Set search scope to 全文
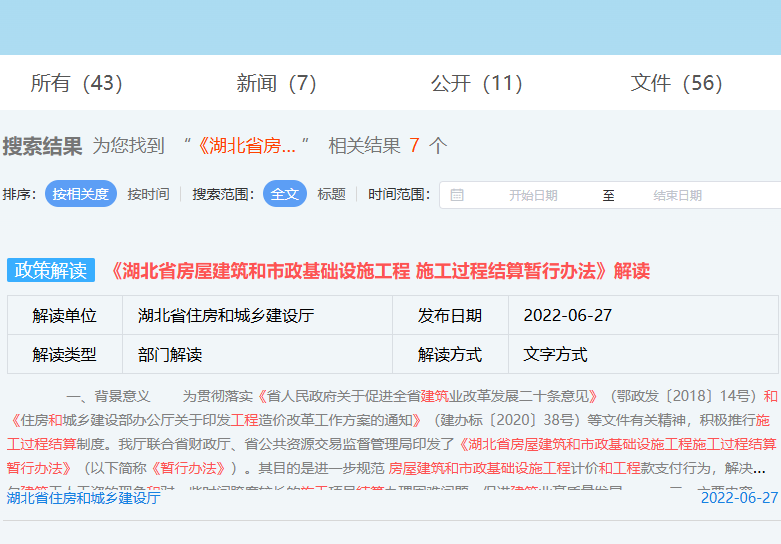 (x=284, y=194)
